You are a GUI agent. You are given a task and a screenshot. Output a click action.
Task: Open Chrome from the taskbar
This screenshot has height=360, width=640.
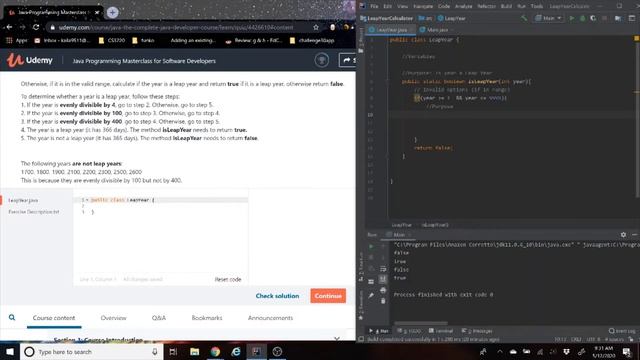(x=215, y=351)
